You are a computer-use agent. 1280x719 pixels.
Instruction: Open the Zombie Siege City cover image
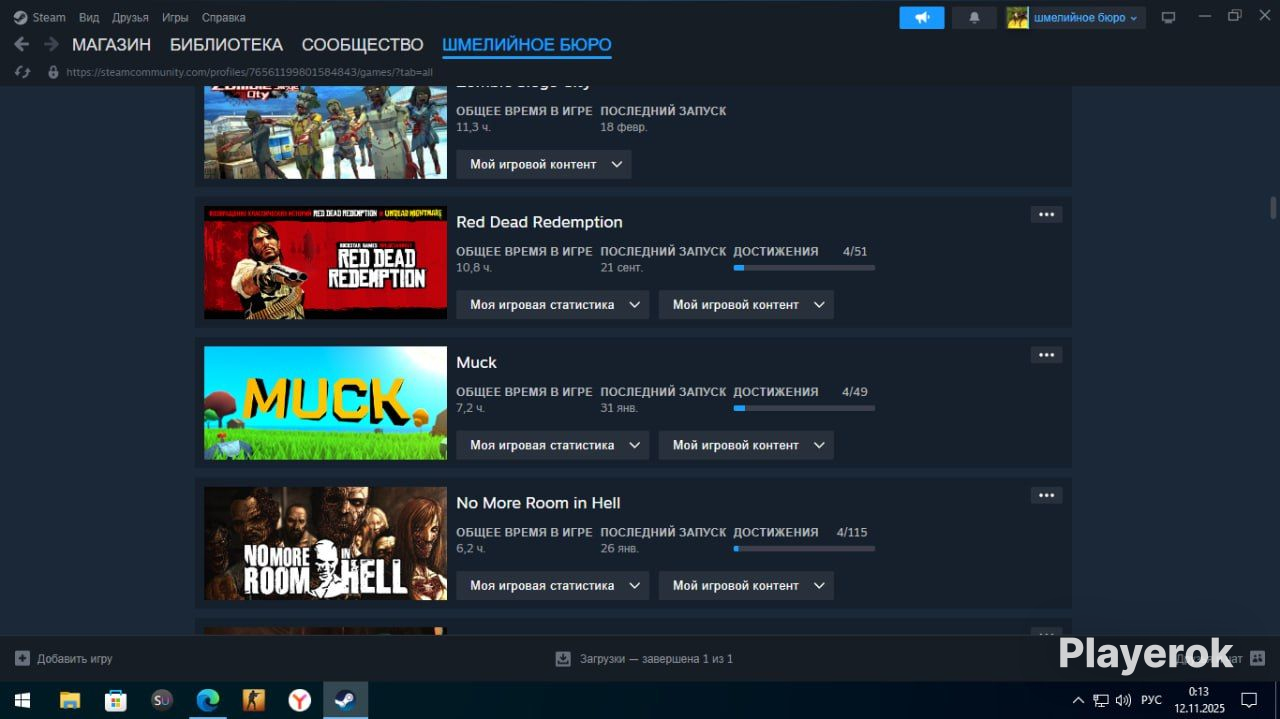pos(325,133)
